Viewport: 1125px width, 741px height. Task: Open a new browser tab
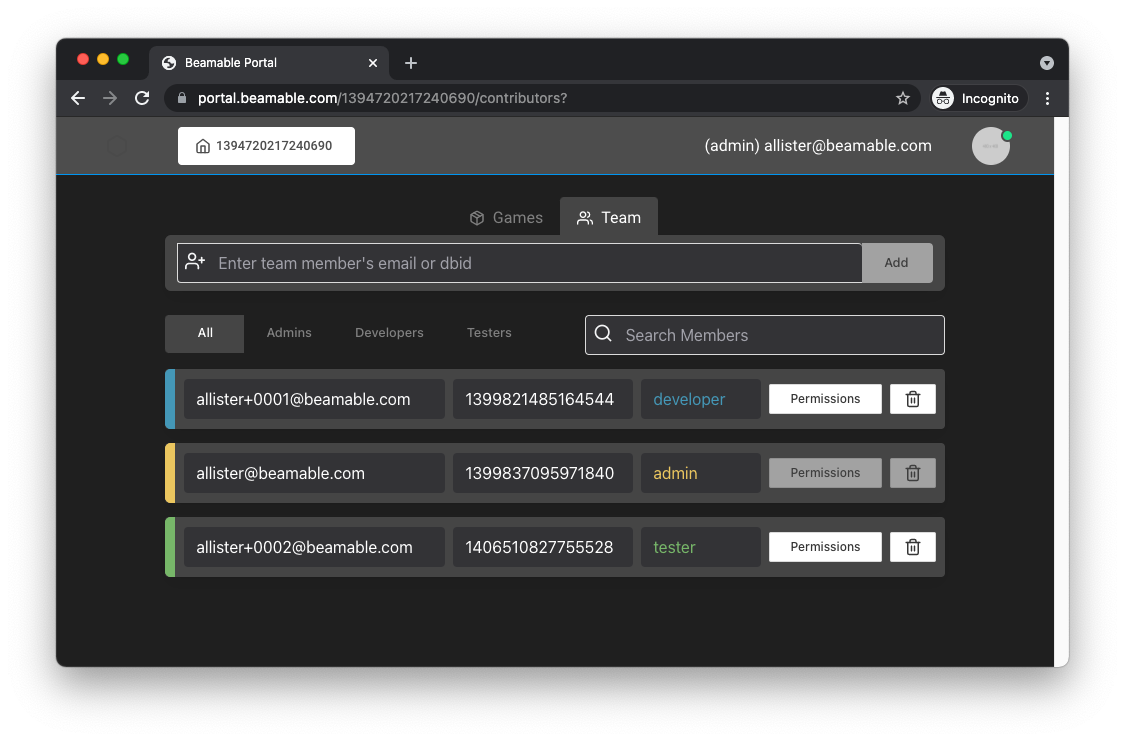click(x=410, y=63)
